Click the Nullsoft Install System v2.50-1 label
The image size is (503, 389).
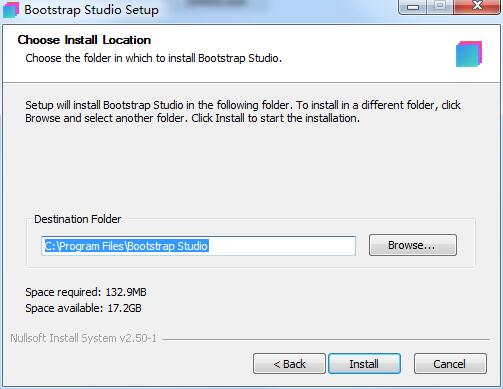pyautogui.click(x=83, y=338)
